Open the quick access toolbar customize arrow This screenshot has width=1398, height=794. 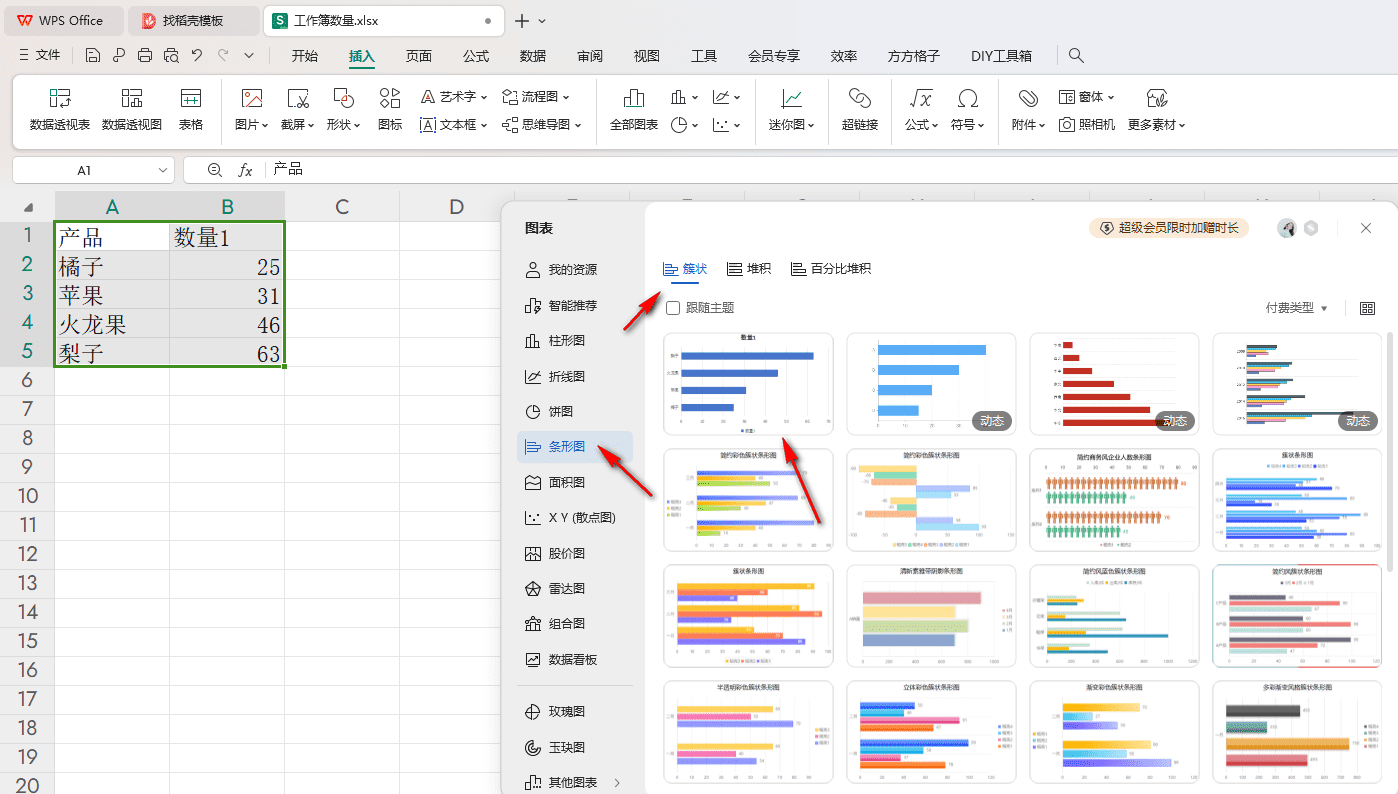click(x=249, y=56)
